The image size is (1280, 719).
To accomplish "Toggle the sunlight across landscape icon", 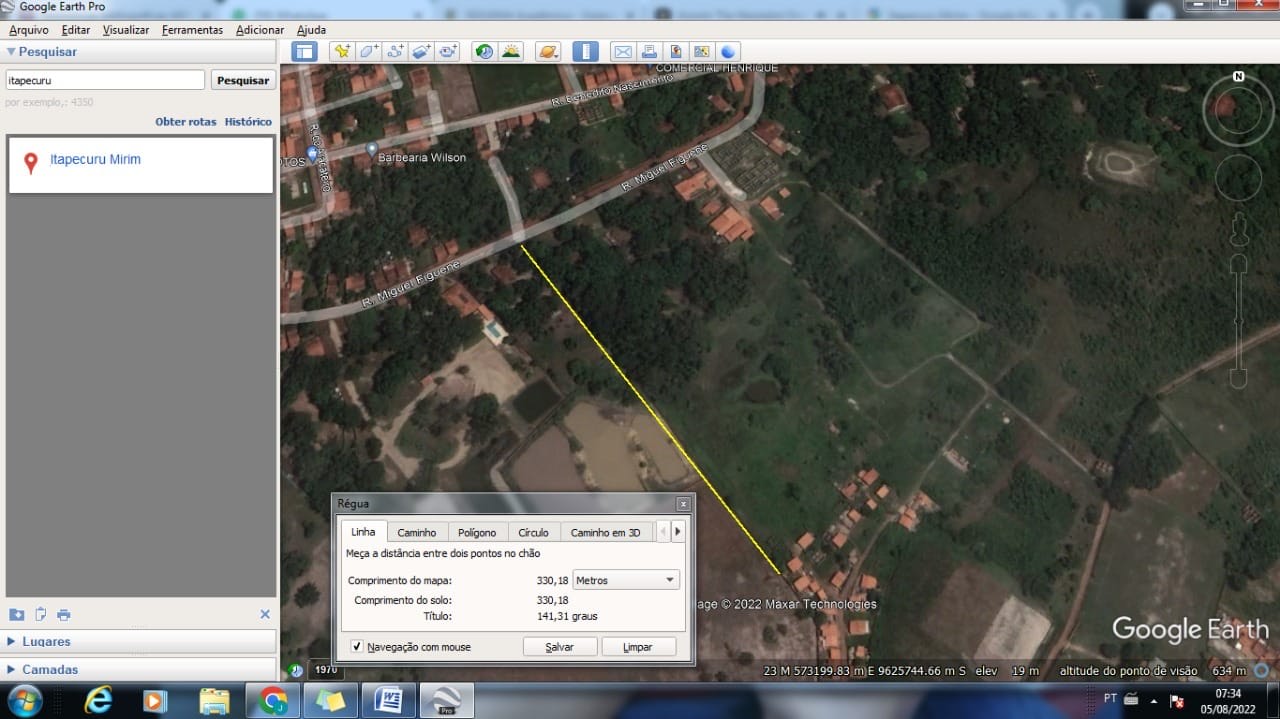I will [511, 52].
